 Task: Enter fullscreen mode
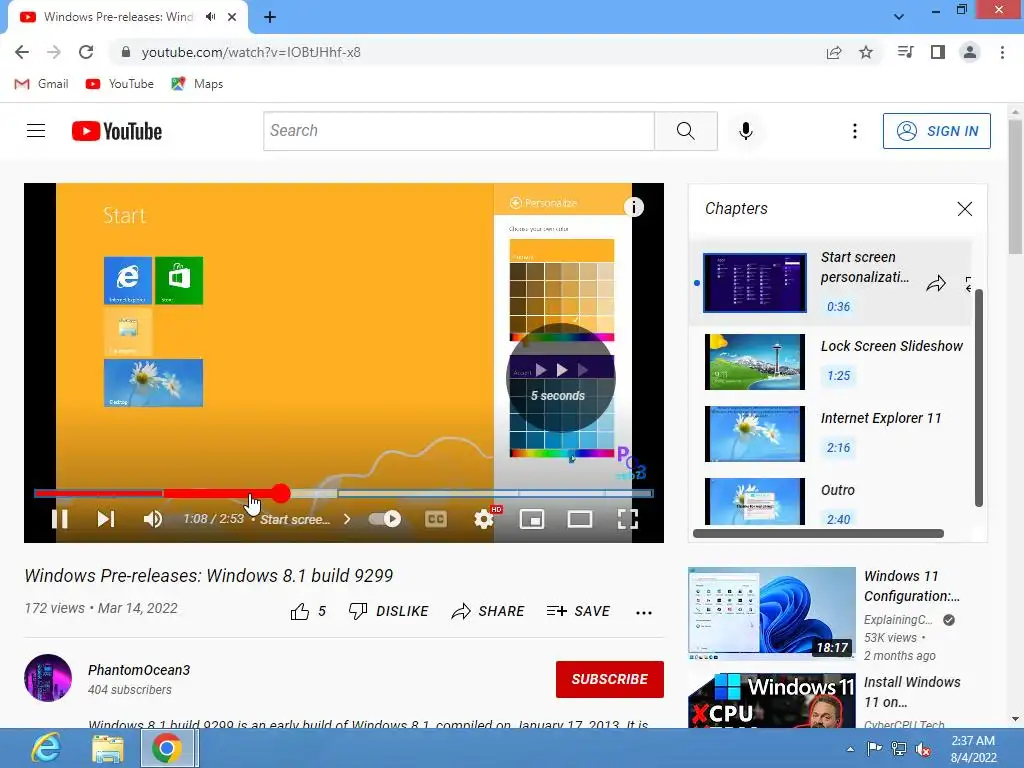628,519
